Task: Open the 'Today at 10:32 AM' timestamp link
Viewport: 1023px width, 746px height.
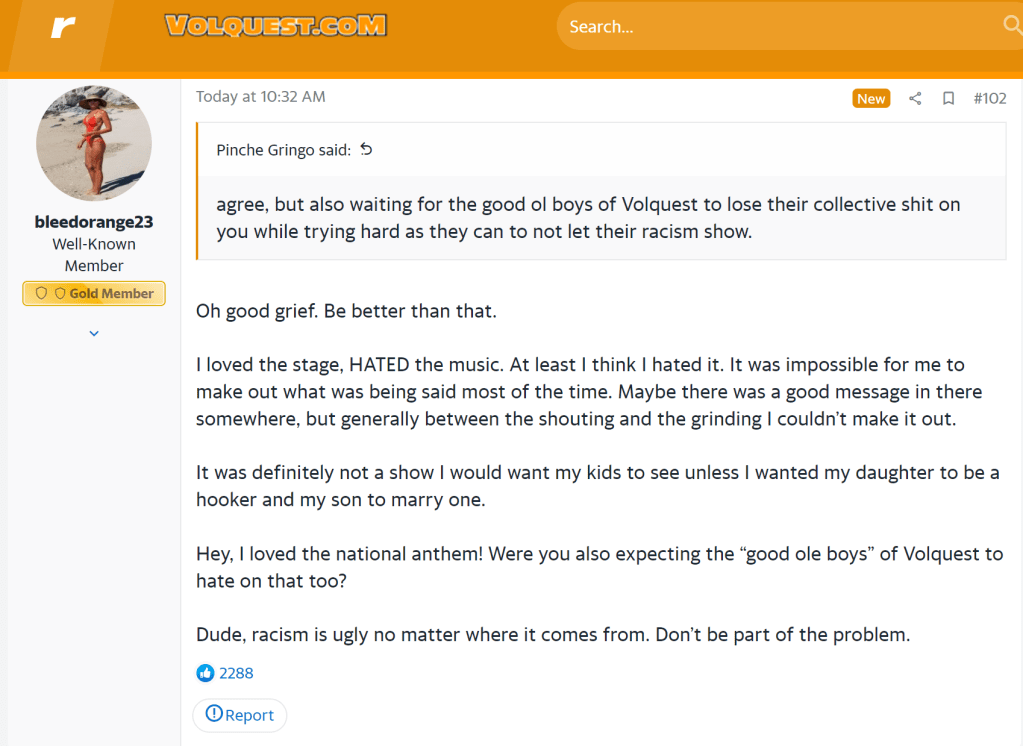Action: [260, 97]
